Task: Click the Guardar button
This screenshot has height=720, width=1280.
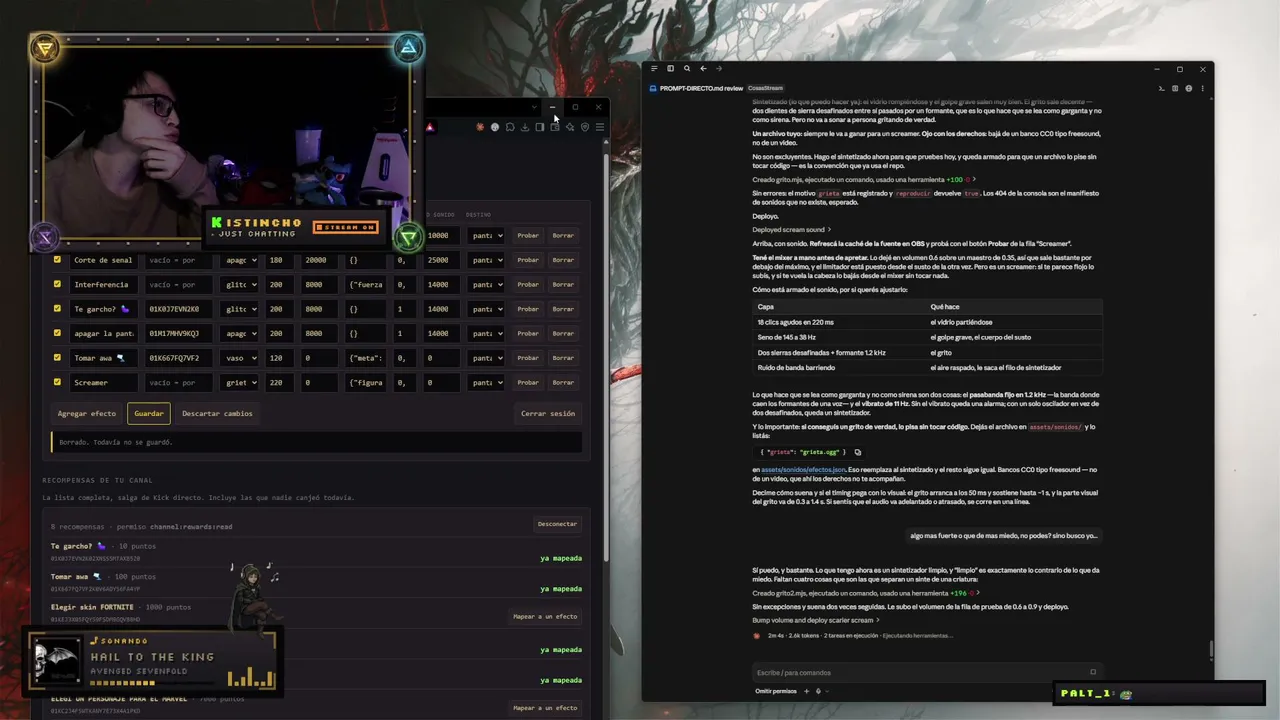Action: [x=149, y=413]
